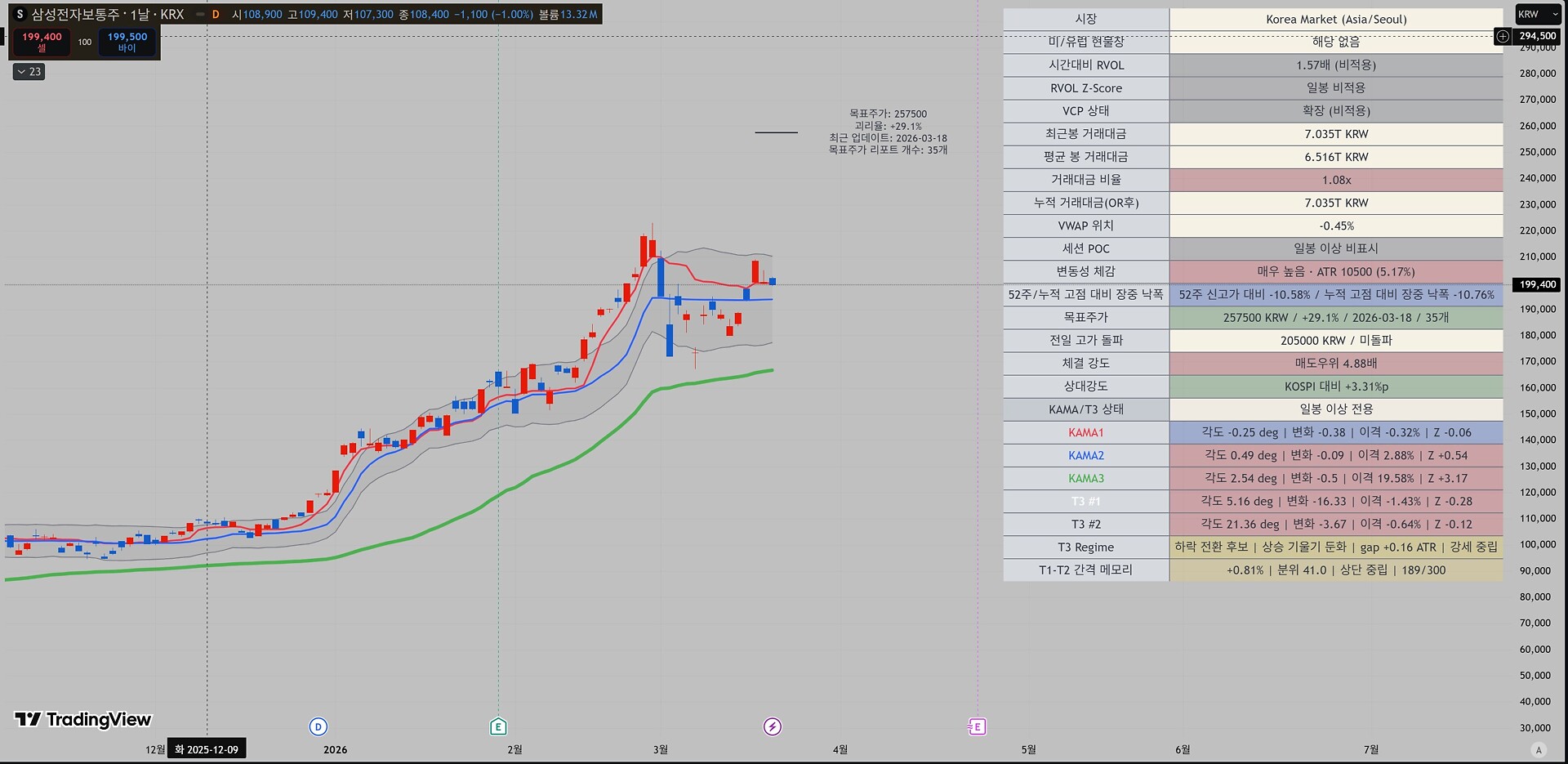Click the 매도우위 4.88배 cell
Viewport: 1568px width, 764px height.
tap(1336, 363)
